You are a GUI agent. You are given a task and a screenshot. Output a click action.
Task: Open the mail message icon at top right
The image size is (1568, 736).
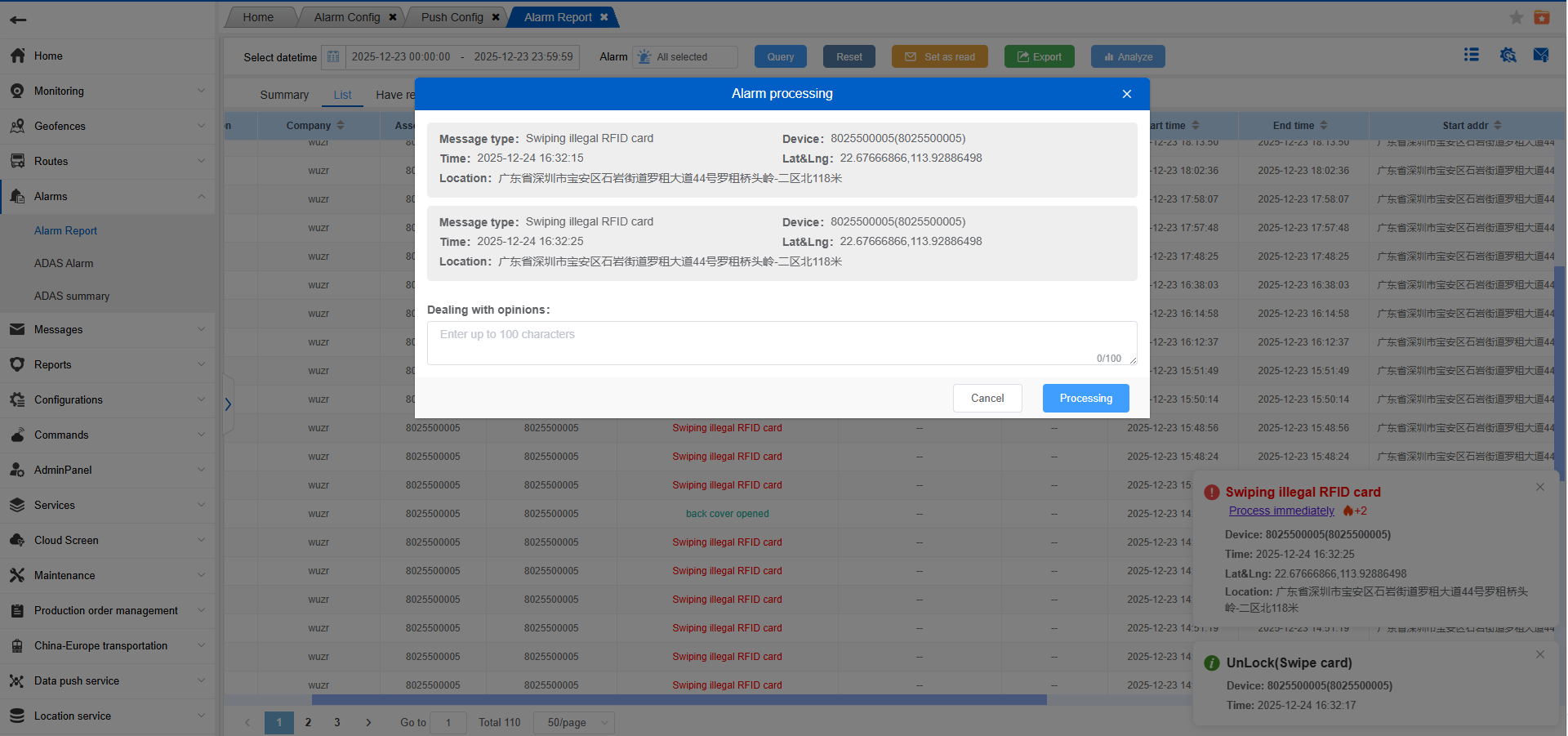[1541, 55]
